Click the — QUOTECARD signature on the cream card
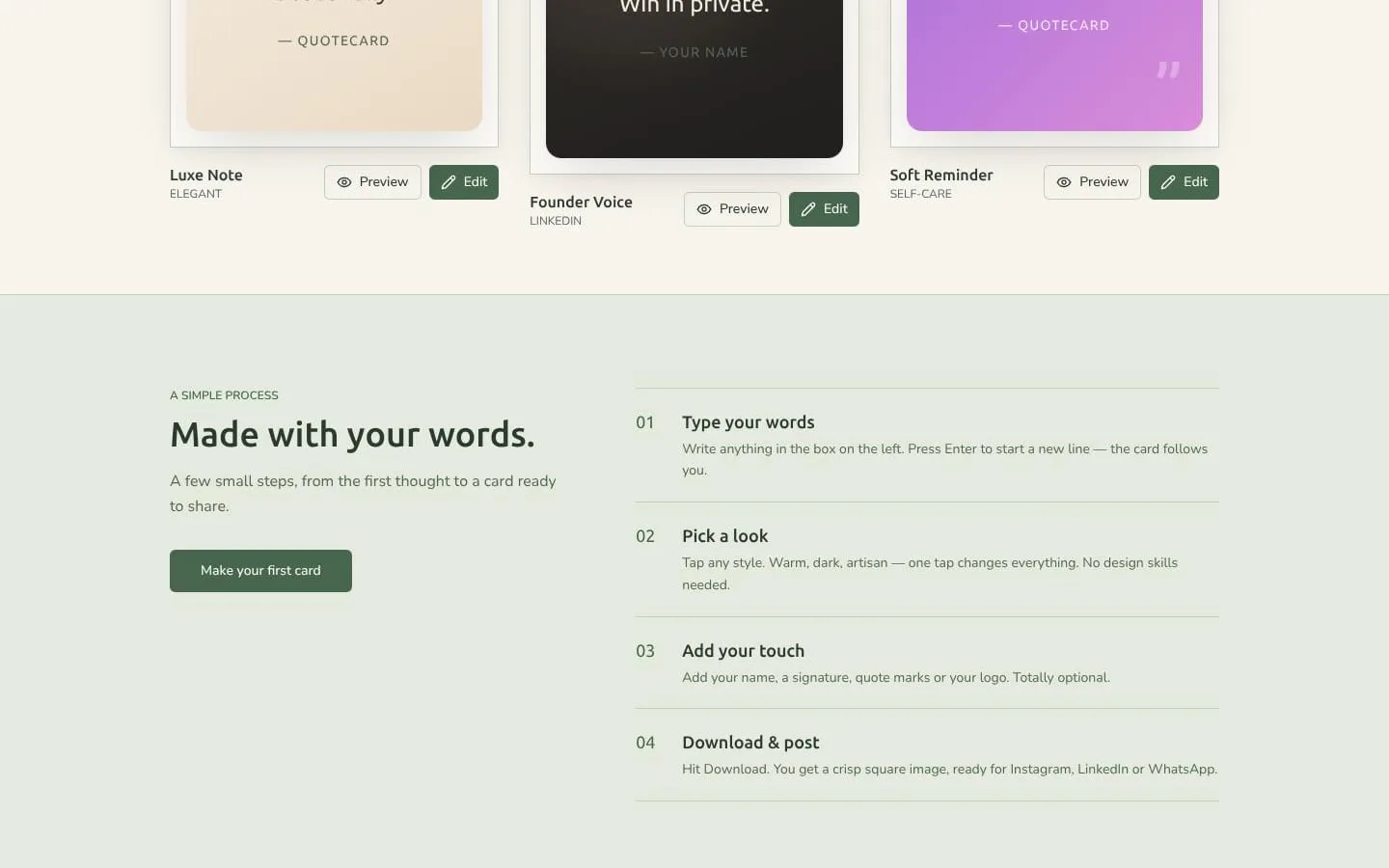The height and width of the screenshot is (868, 1389). [334, 41]
